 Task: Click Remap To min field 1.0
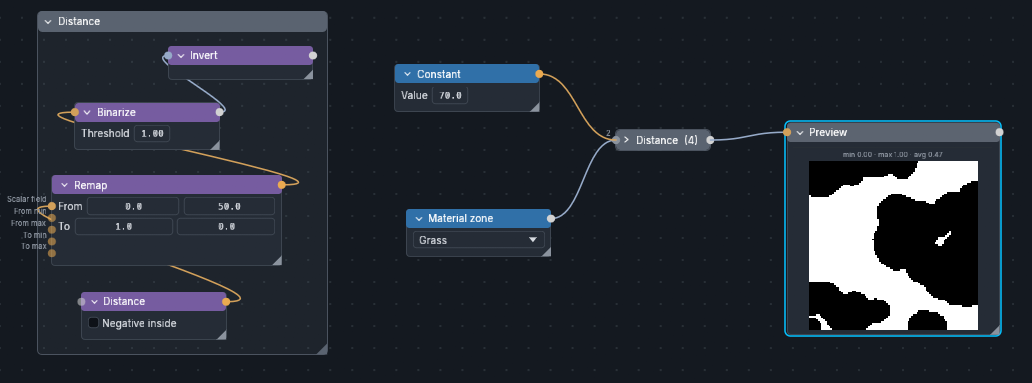click(x=124, y=226)
